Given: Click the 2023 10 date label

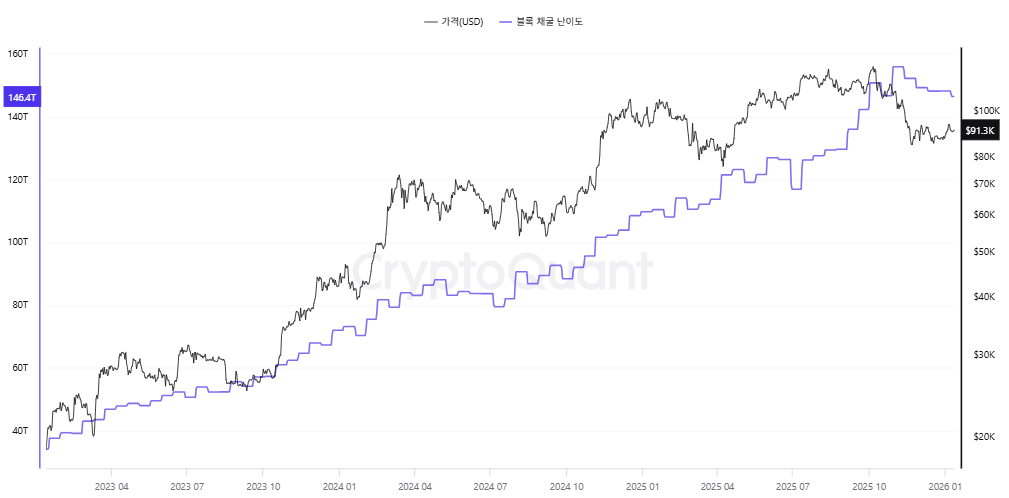Looking at the screenshot, I should point(263,487).
